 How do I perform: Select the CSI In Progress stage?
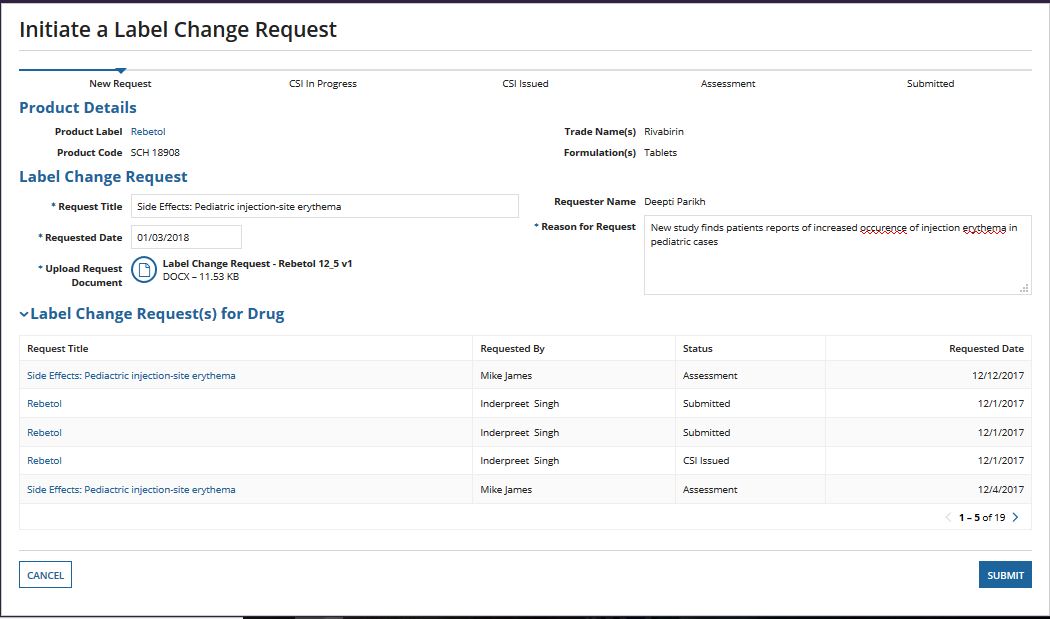coord(323,84)
